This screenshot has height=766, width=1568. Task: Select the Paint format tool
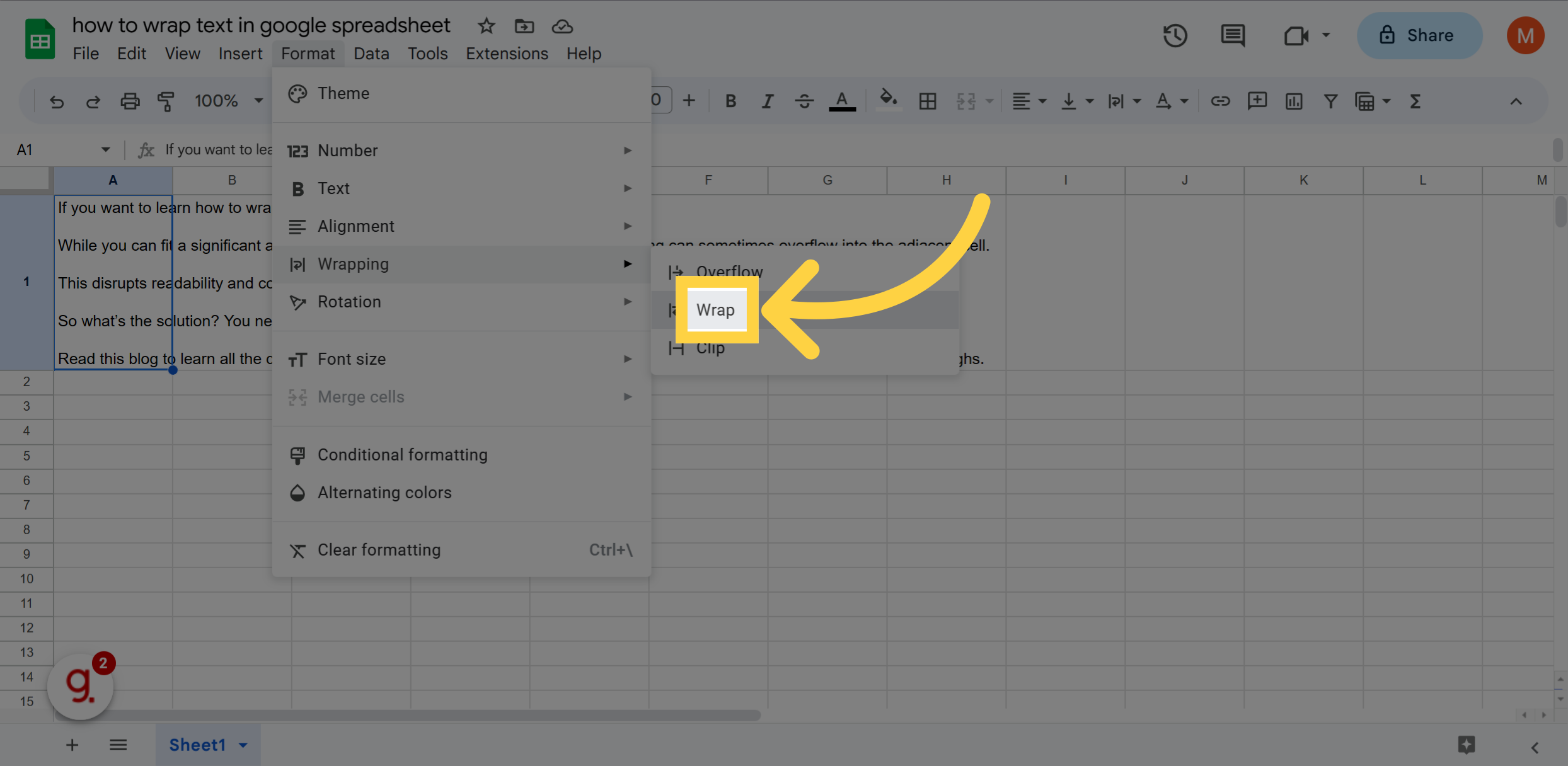coord(166,101)
